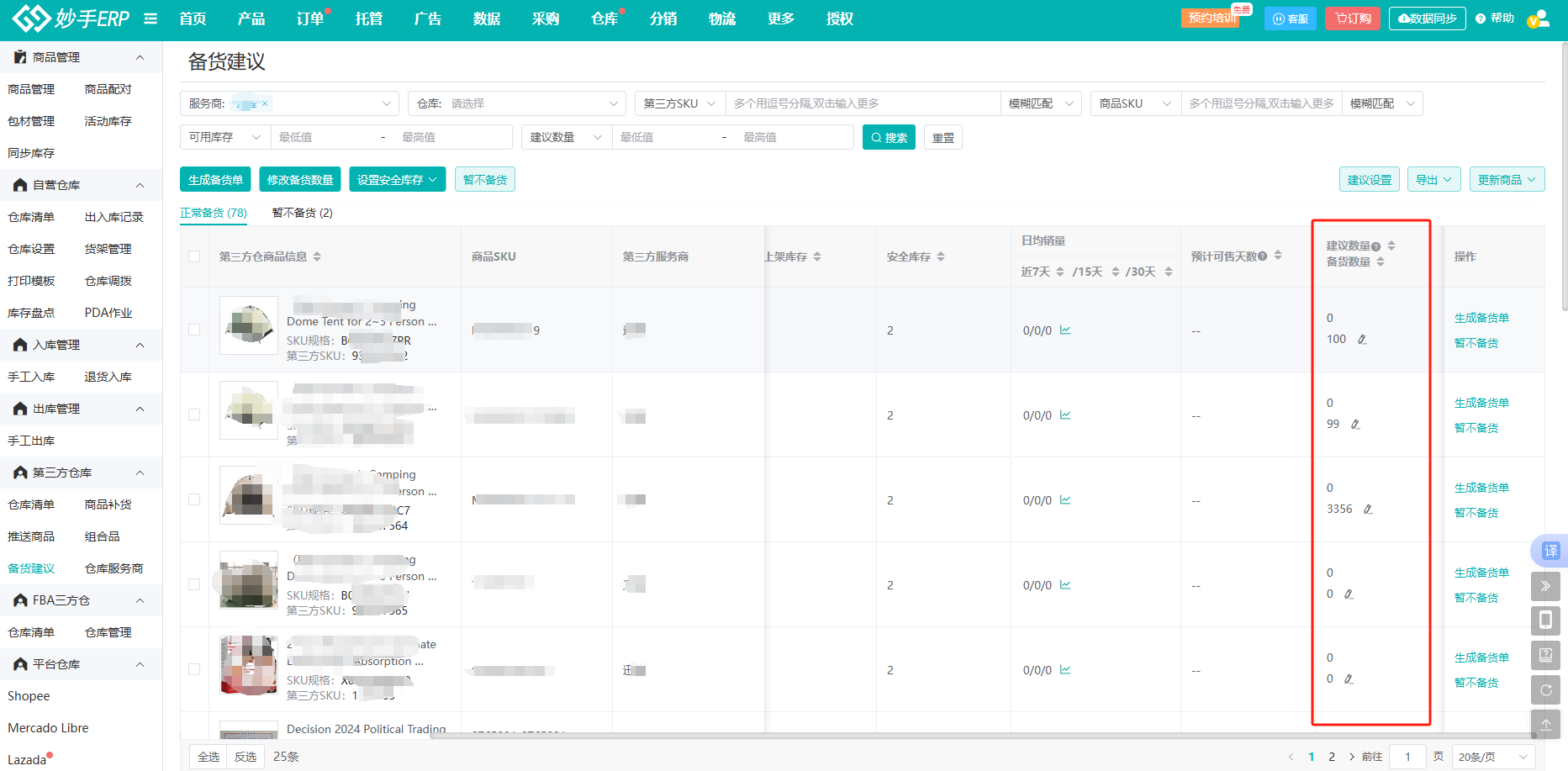Image resolution: width=1568 pixels, height=771 pixels.
Task: Sort the table by 上架库存
Action: click(x=817, y=256)
